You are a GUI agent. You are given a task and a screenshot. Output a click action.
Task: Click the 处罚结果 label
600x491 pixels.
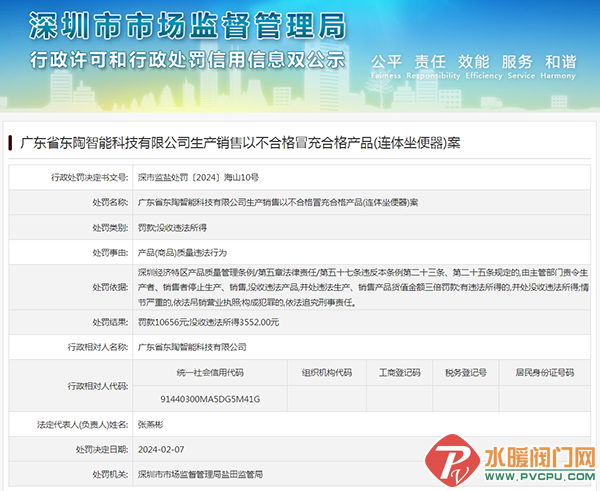[110, 322]
